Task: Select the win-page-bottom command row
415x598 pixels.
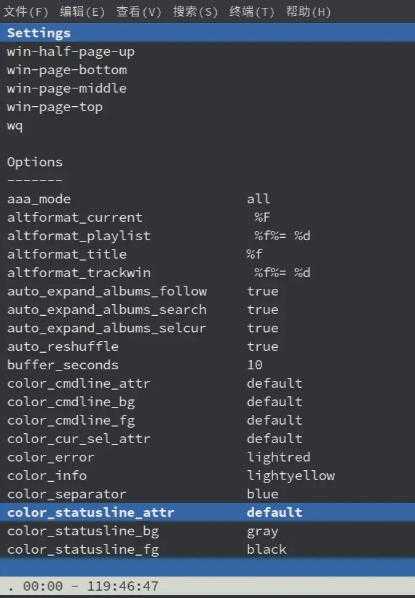Action: pyautogui.click(x=208, y=70)
